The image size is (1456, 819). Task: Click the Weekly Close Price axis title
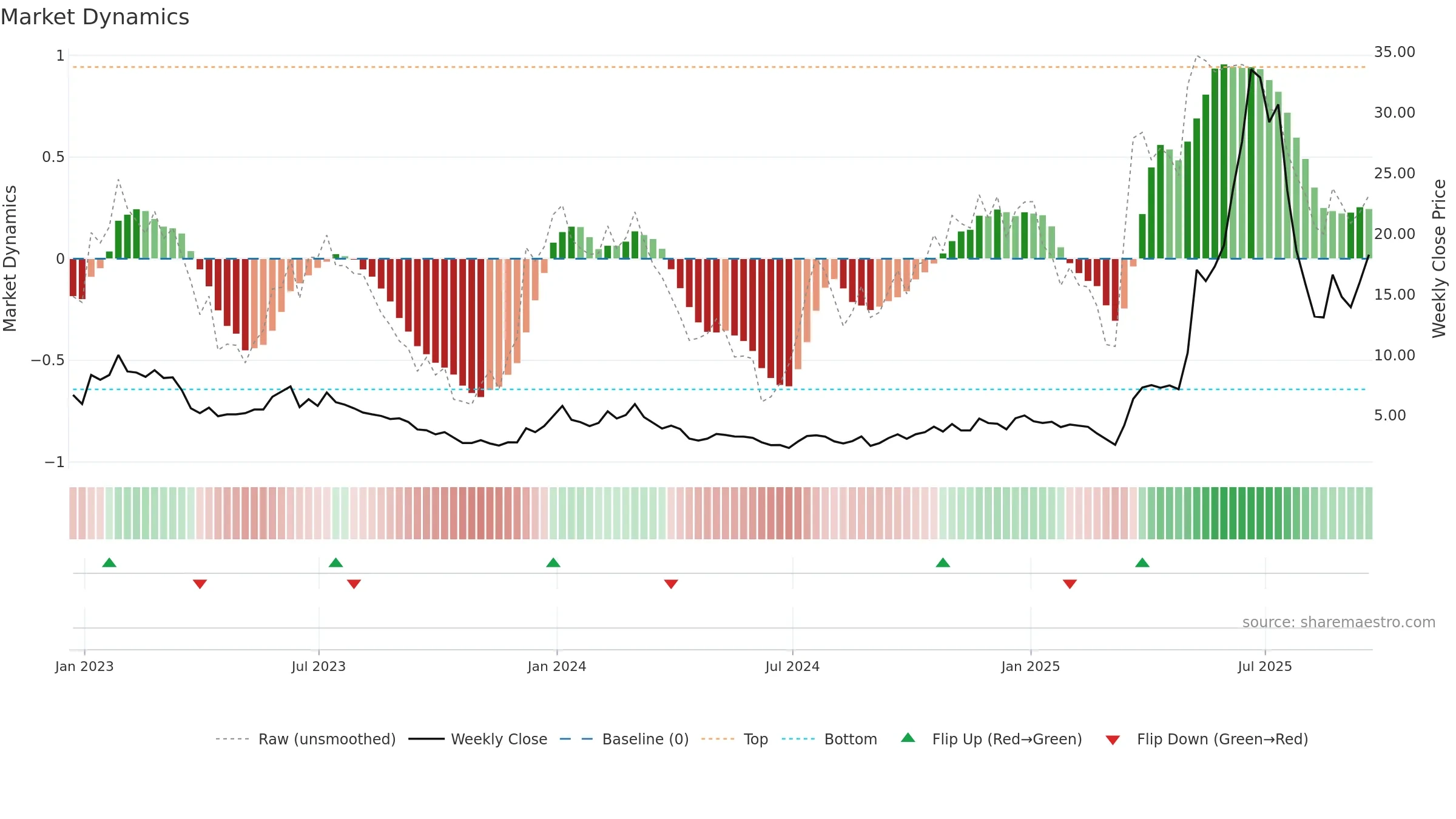tap(1439, 258)
